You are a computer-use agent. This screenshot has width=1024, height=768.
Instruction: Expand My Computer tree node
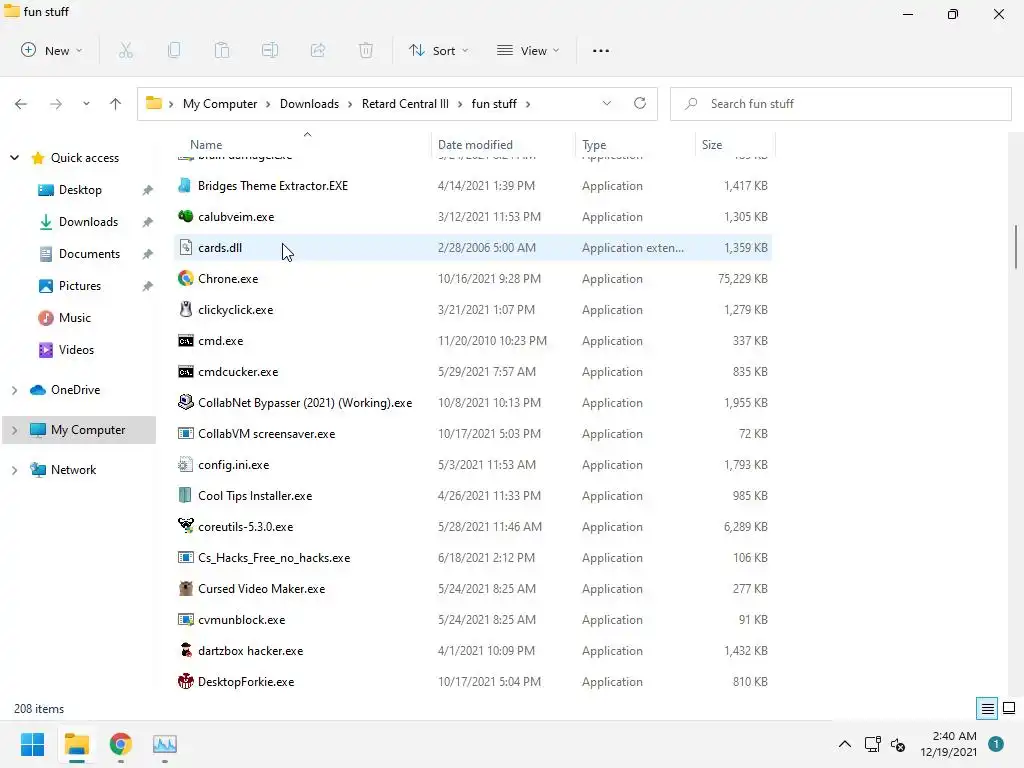tap(14, 430)
